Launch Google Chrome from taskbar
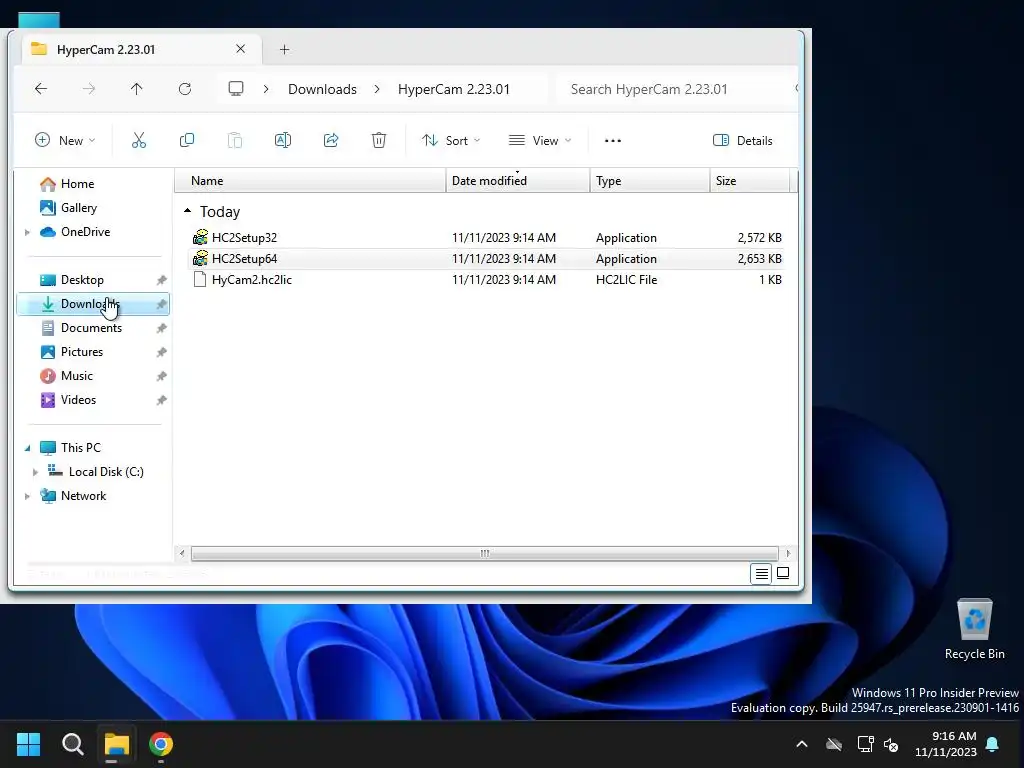The height and width of the screenshot is (768, 1024). (161, 744)
